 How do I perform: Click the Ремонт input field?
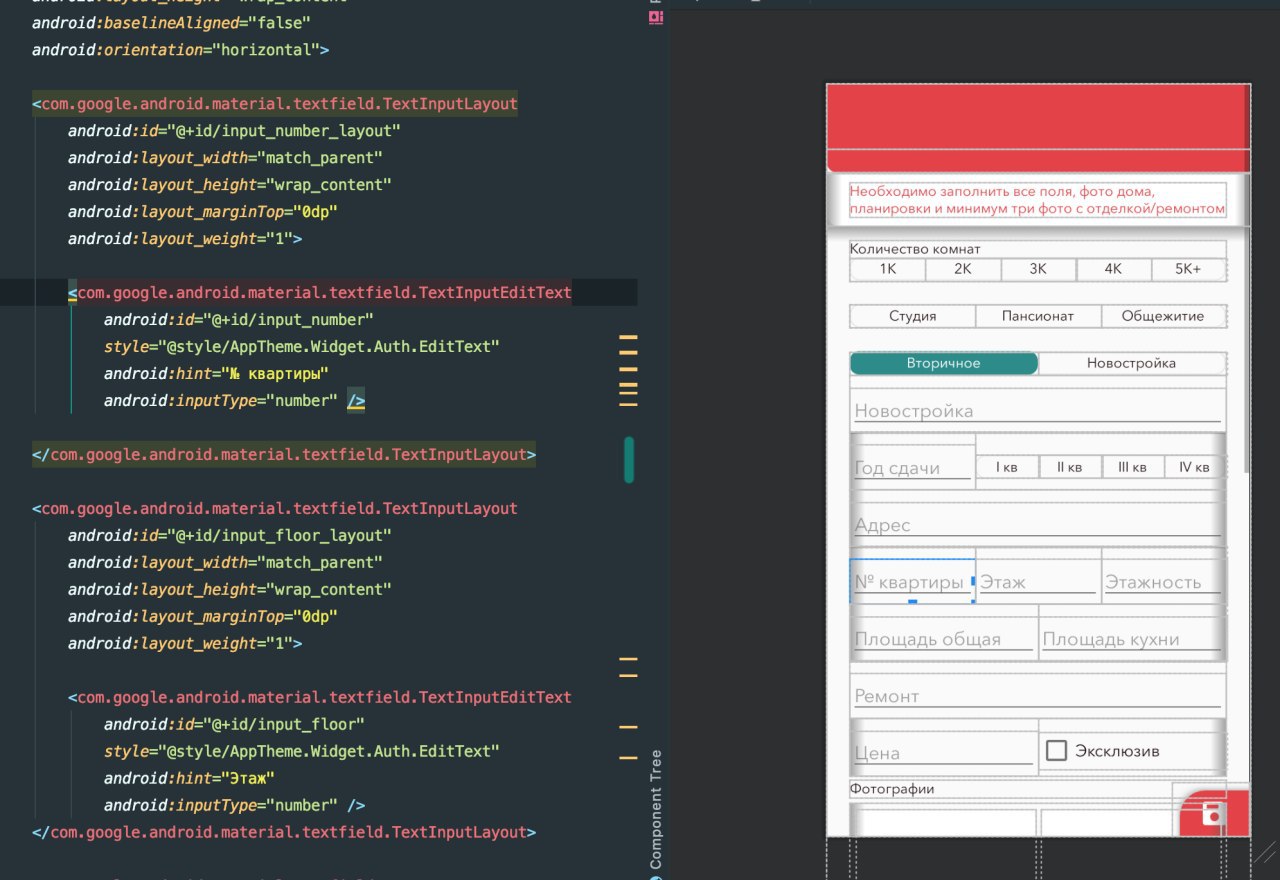point(1037,695)
